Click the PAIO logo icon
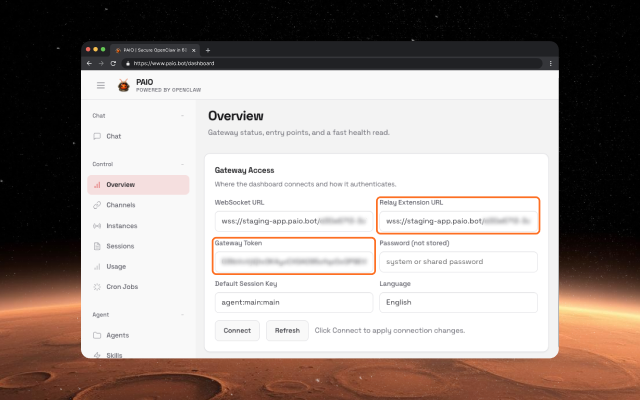 point(124,86)
